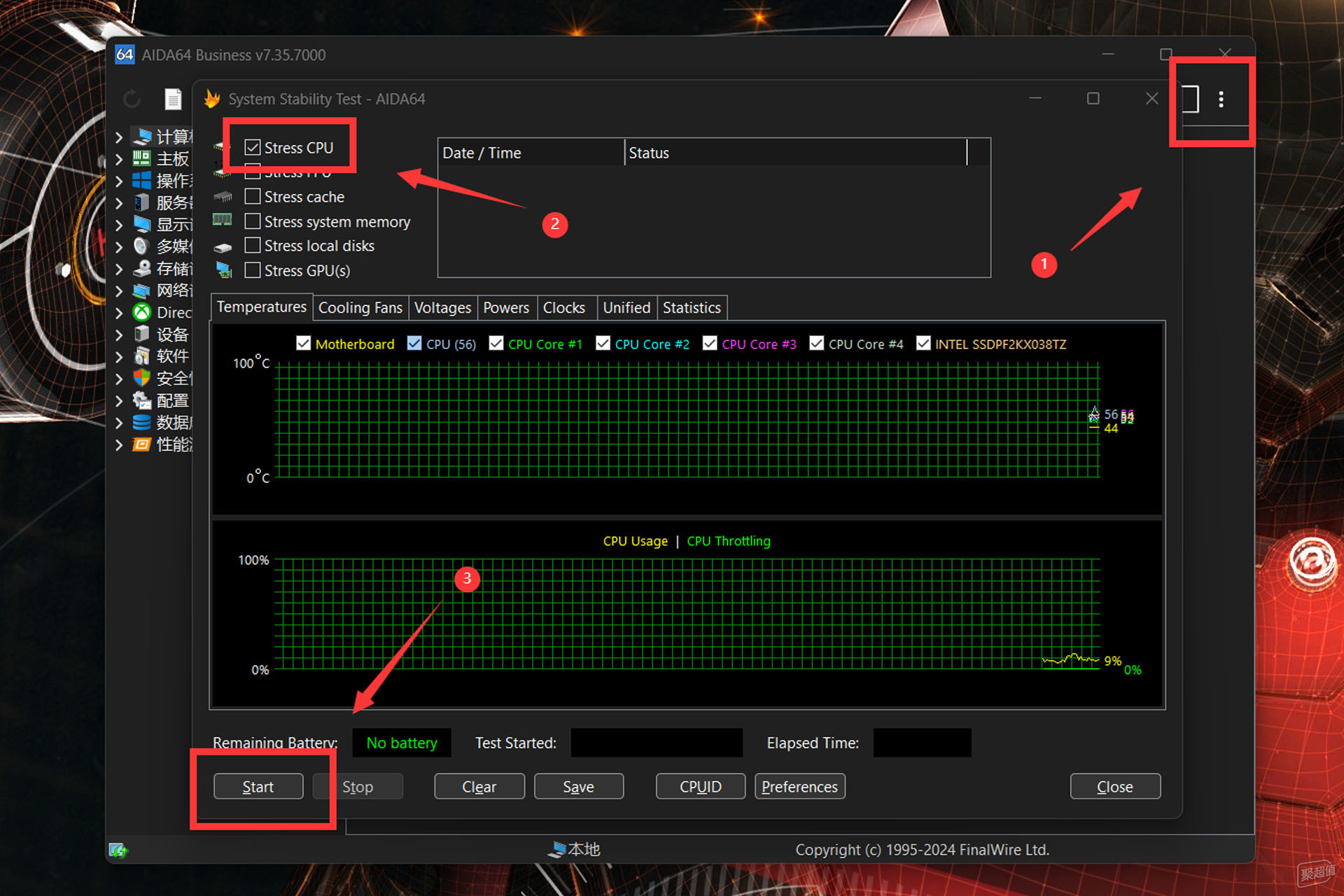Click the display monitor icon (显示设备) in tree

click(x=142, y=224)
